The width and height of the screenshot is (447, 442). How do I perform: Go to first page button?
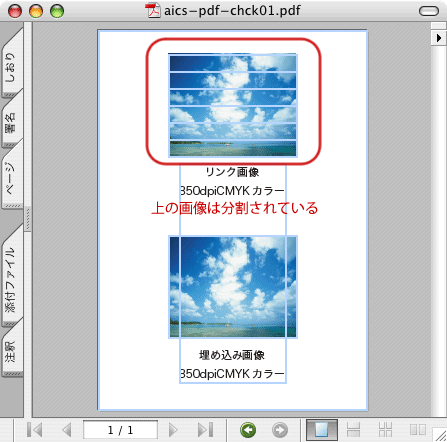pos(35,430)
